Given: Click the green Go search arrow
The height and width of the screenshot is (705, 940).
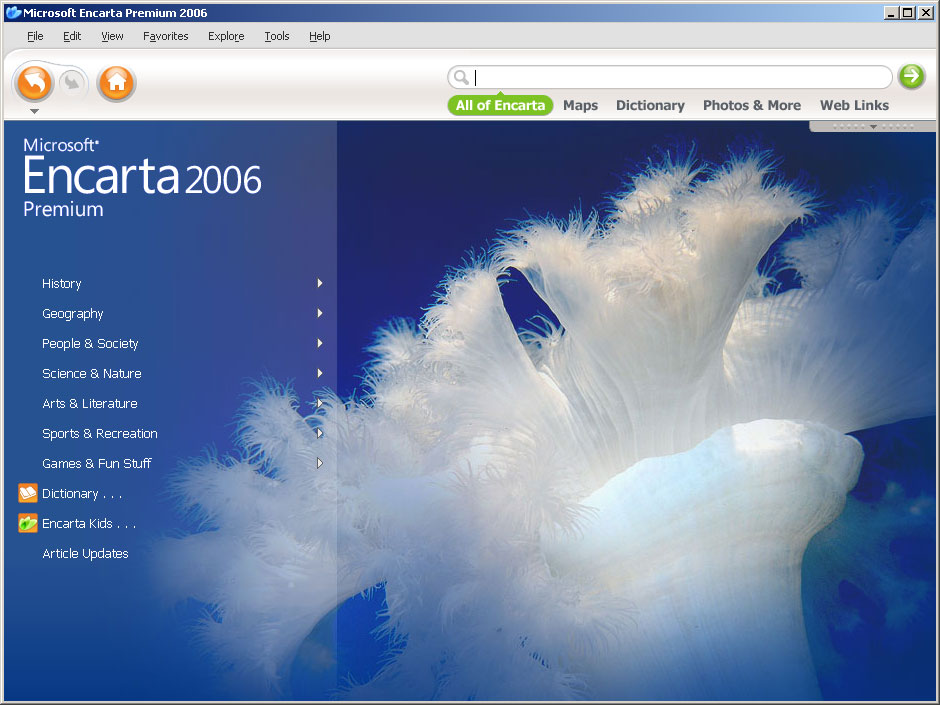Looking at the screenshot, I should pos(911,76).
